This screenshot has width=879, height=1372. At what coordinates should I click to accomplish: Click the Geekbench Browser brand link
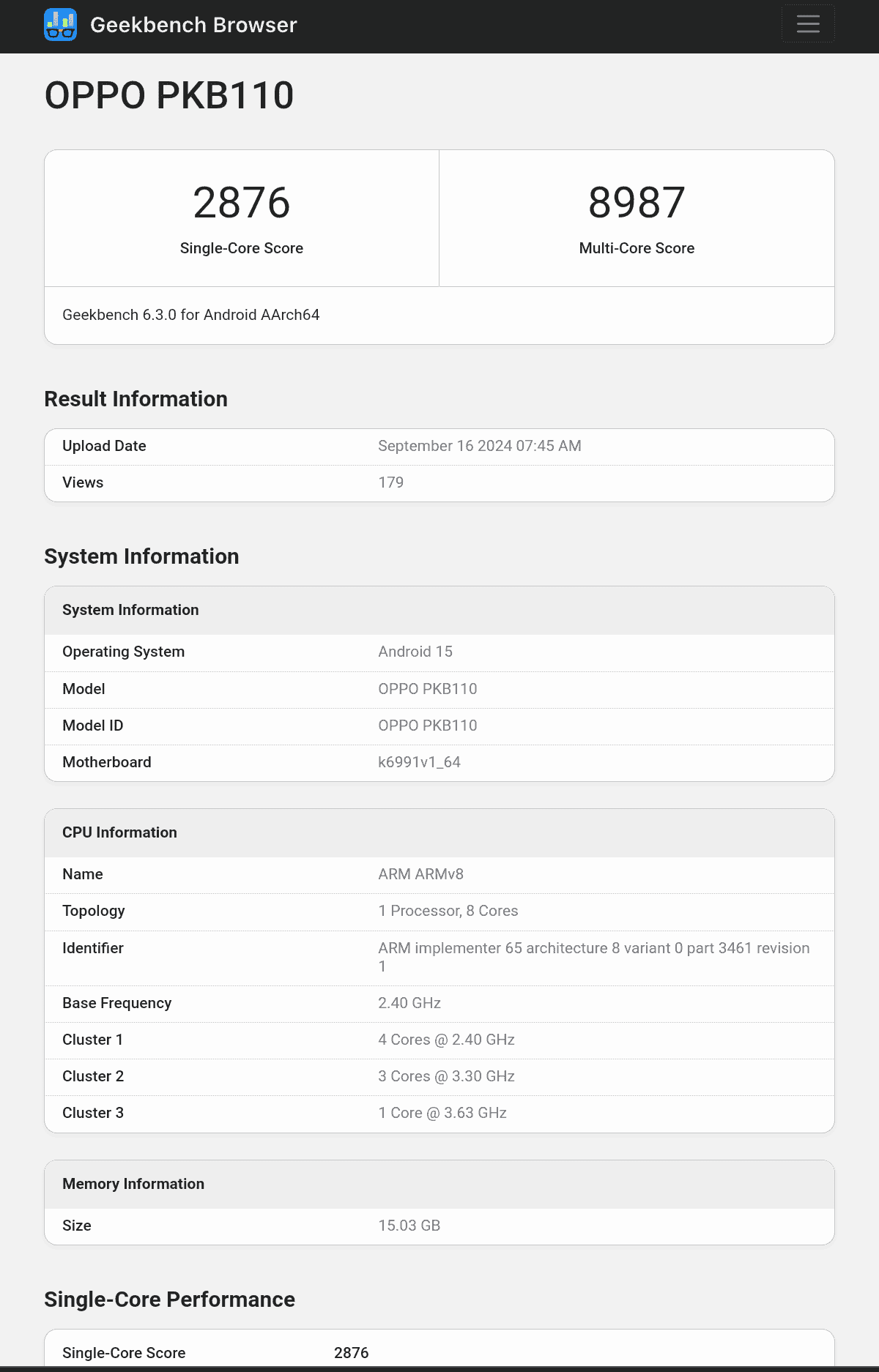click(x=193, y=25)
